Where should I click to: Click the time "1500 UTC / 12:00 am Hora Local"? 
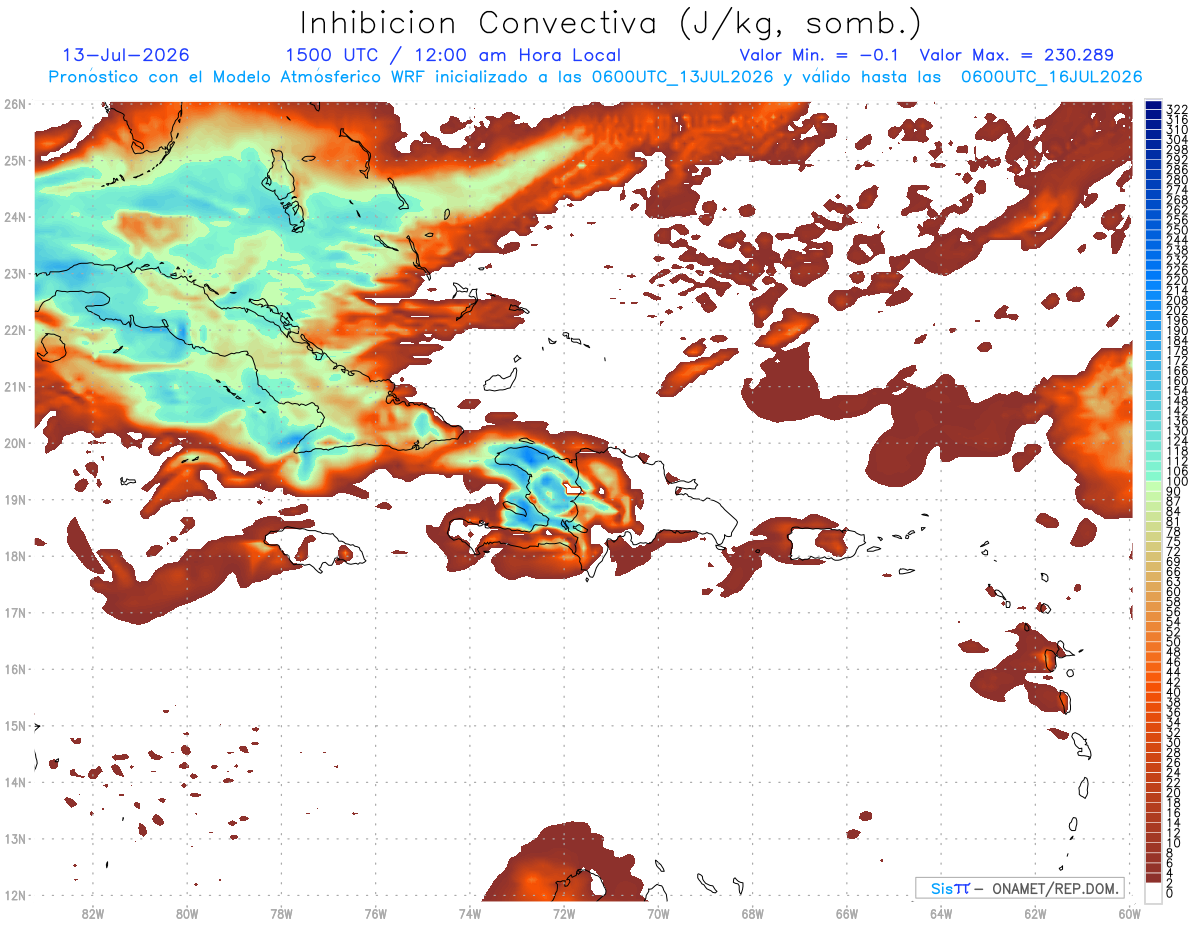(453, 56)
